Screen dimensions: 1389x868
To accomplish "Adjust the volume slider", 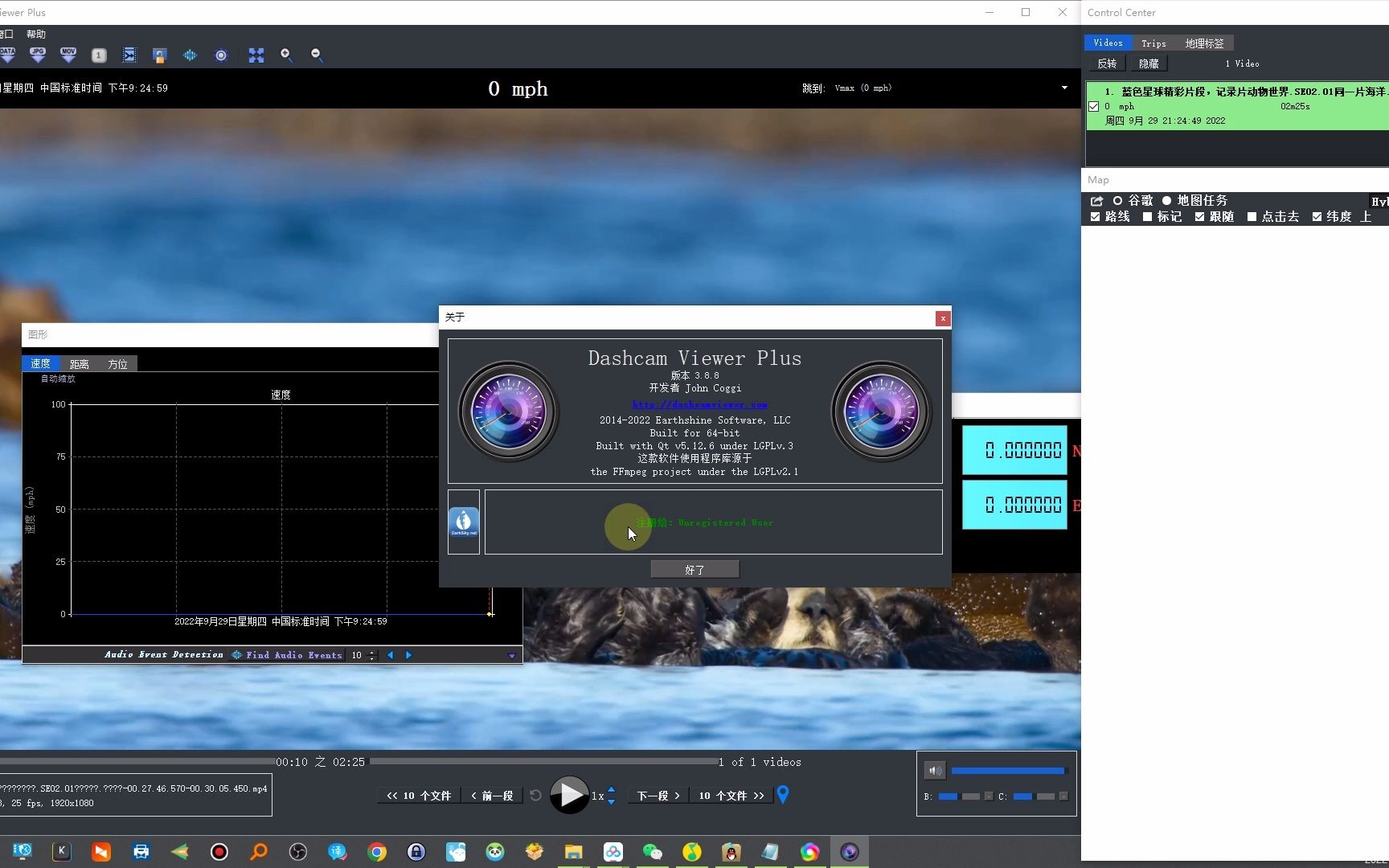I will [x=1009, y=771].
